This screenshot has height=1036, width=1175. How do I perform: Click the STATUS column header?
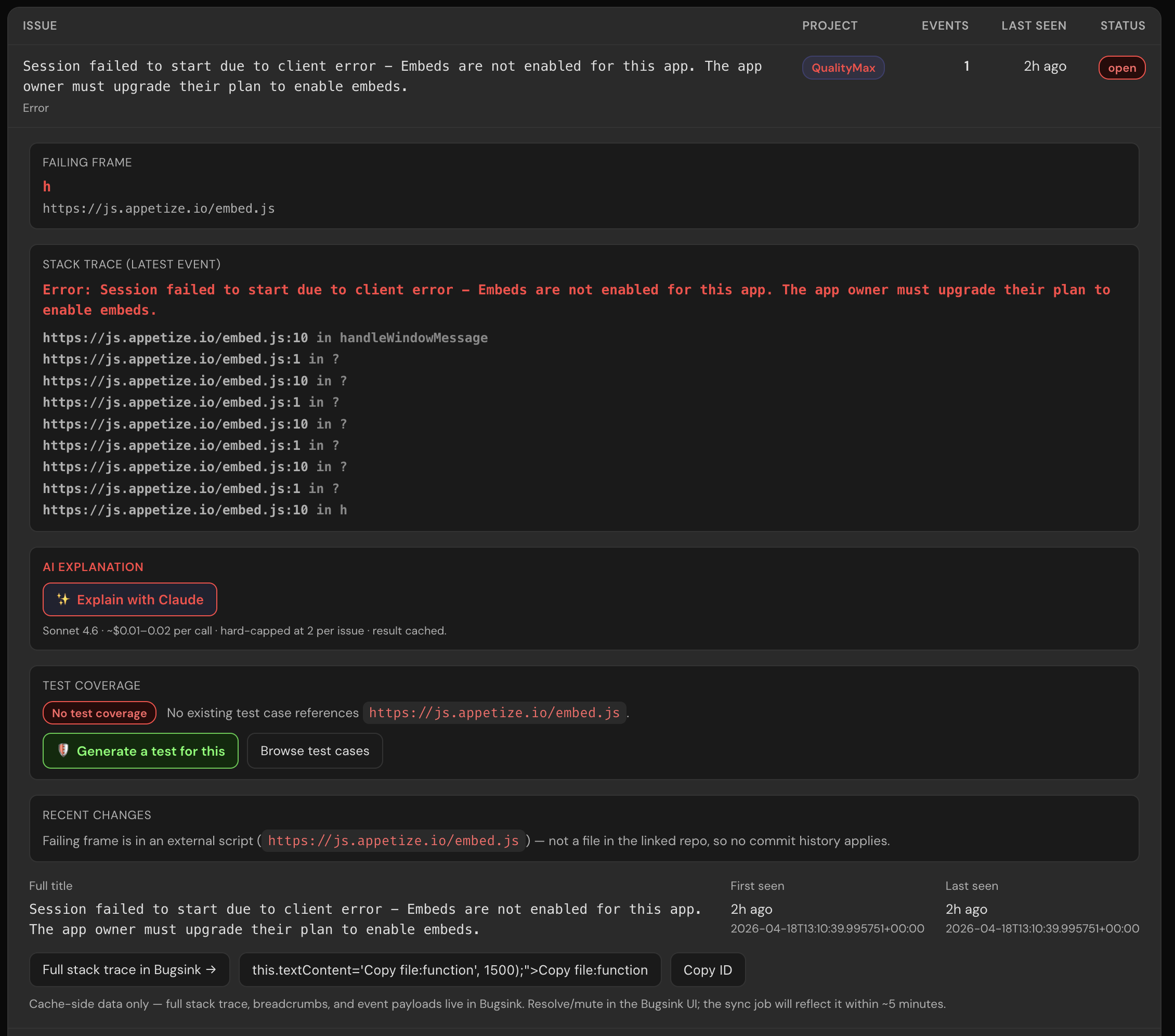tap(1121, 25)
